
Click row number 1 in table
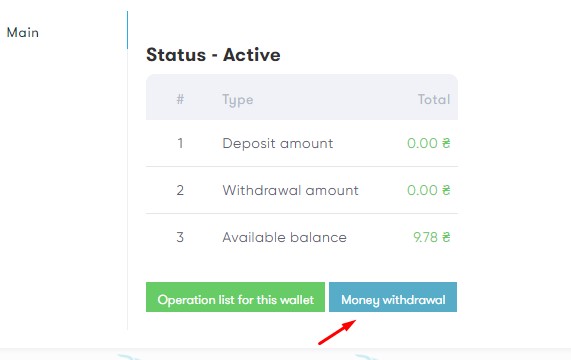pyautogui.click(x=180, y=143)
